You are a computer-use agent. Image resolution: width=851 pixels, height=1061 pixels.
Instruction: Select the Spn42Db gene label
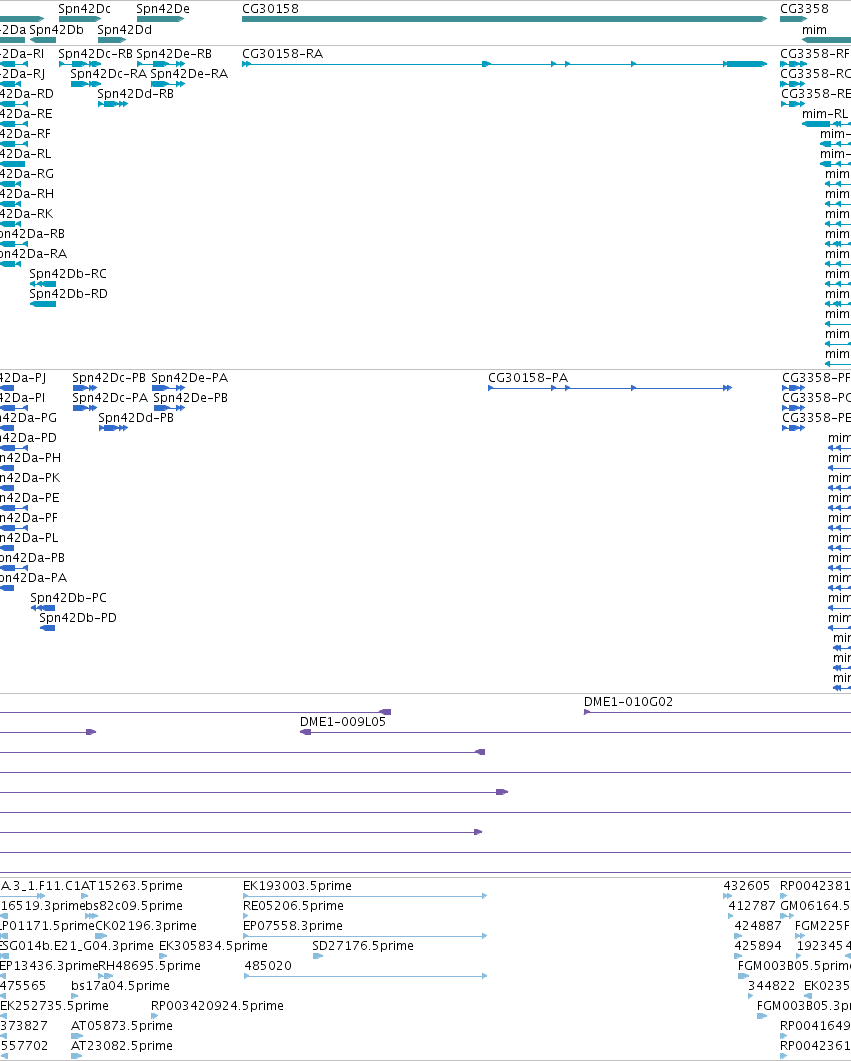[x=56, y=30]
